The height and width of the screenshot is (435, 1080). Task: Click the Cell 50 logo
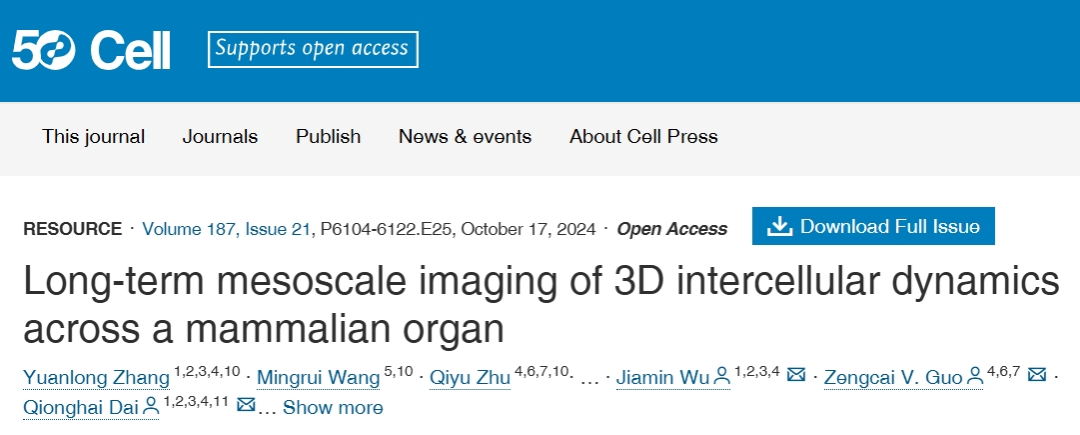[x=91, y=49]
